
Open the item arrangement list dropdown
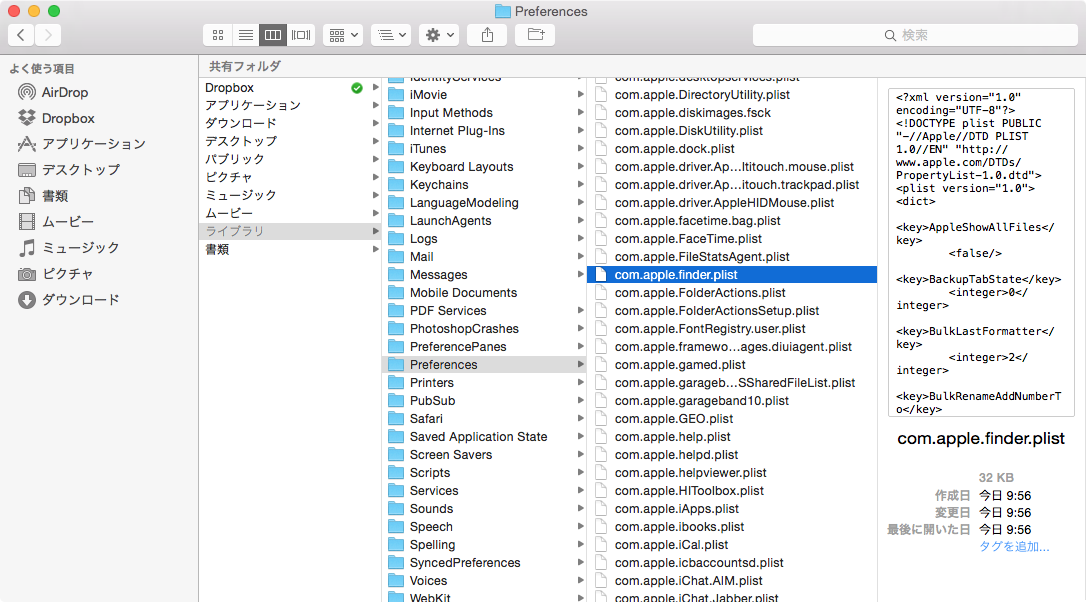(391, 35)
